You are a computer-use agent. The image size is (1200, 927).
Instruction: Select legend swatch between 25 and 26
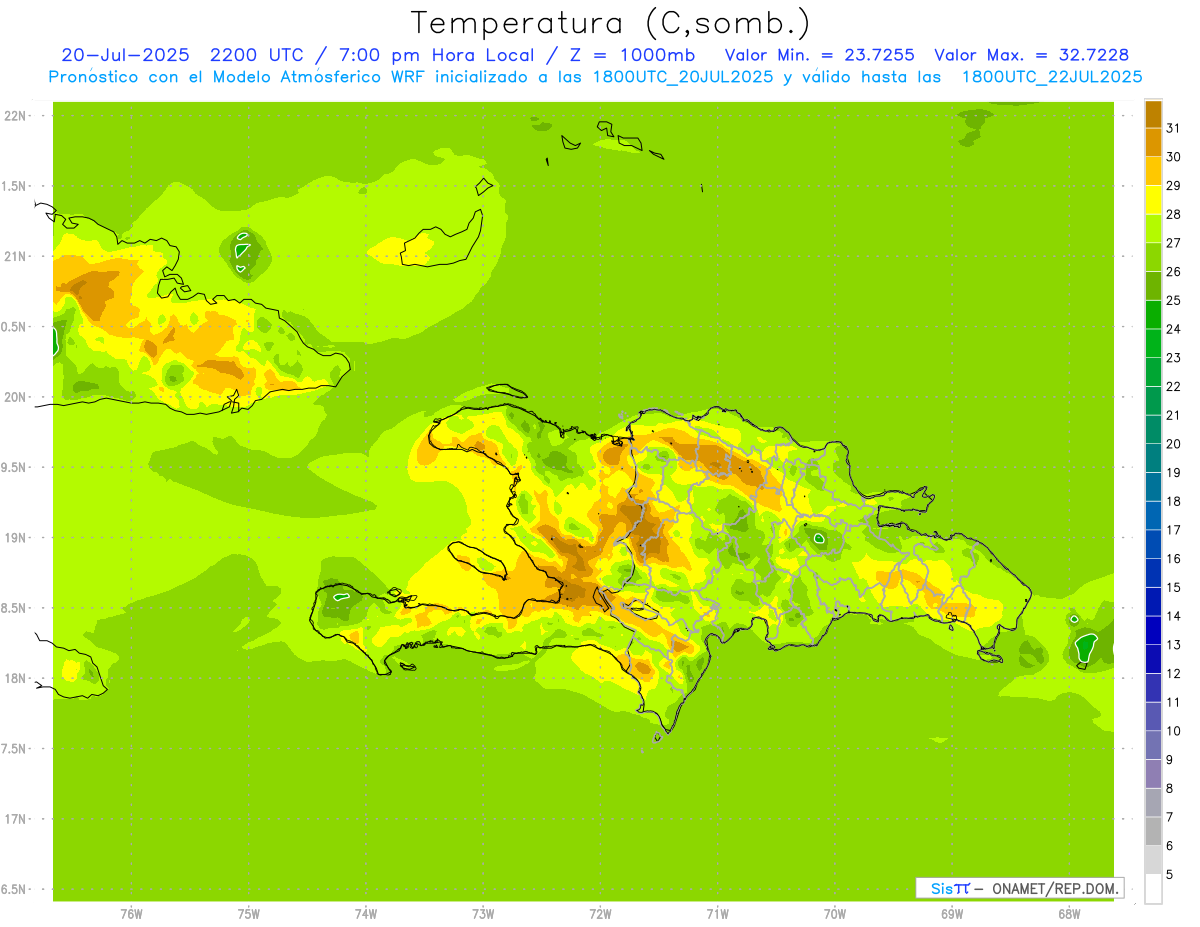tap(1153, 286)
